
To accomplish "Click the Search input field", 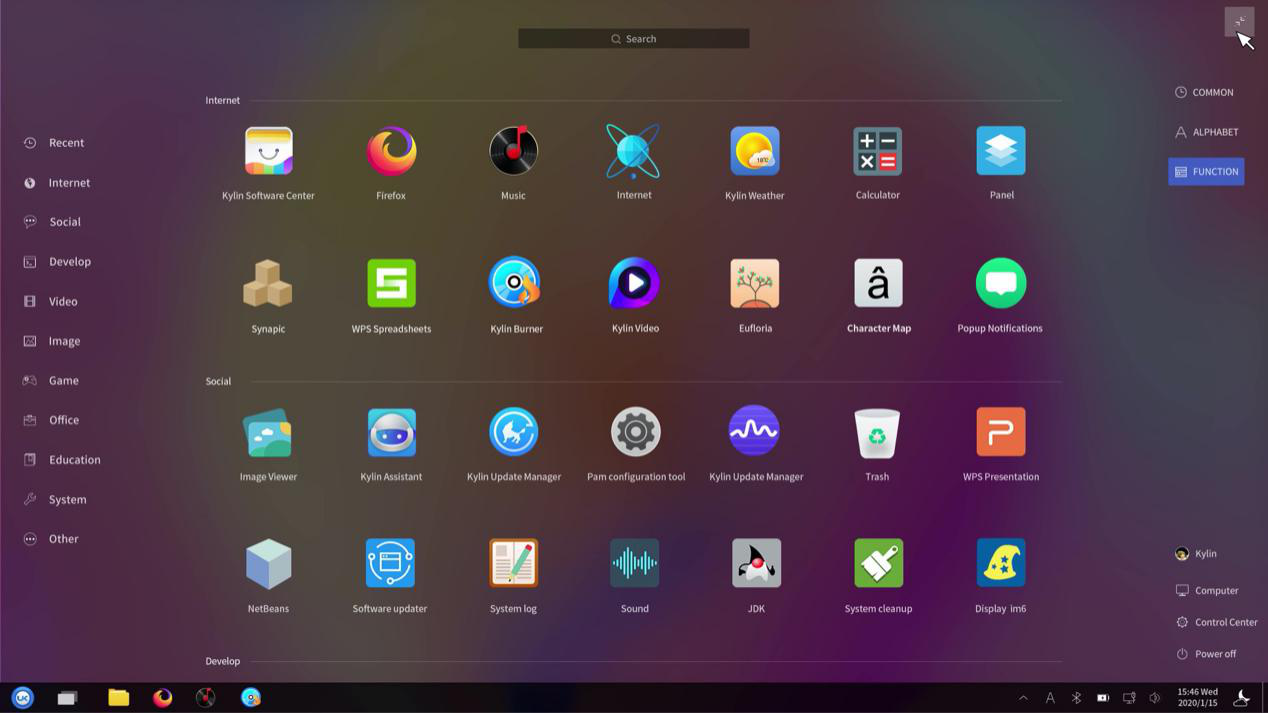I will click(634, 39).
